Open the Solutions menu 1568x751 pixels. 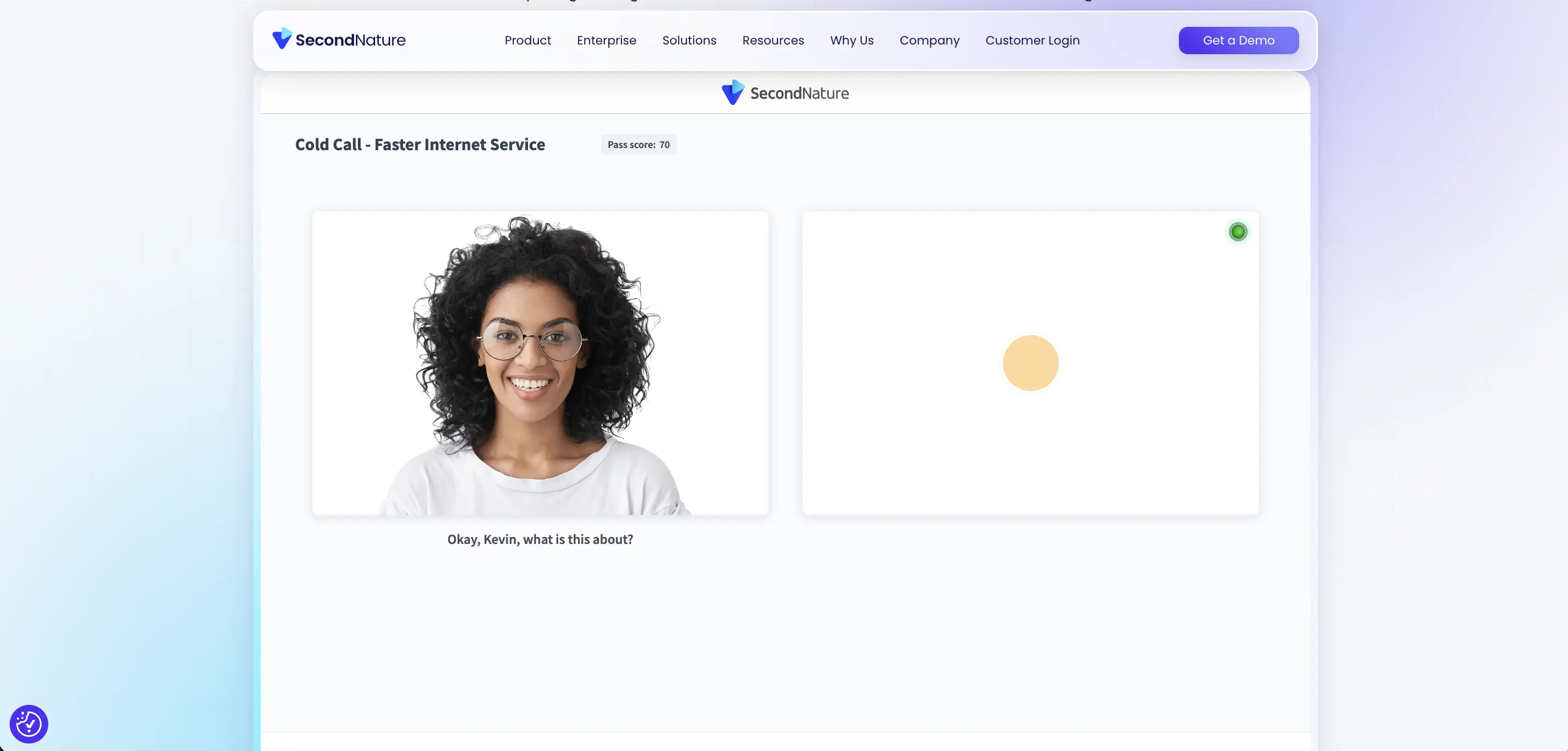[689, 40]
